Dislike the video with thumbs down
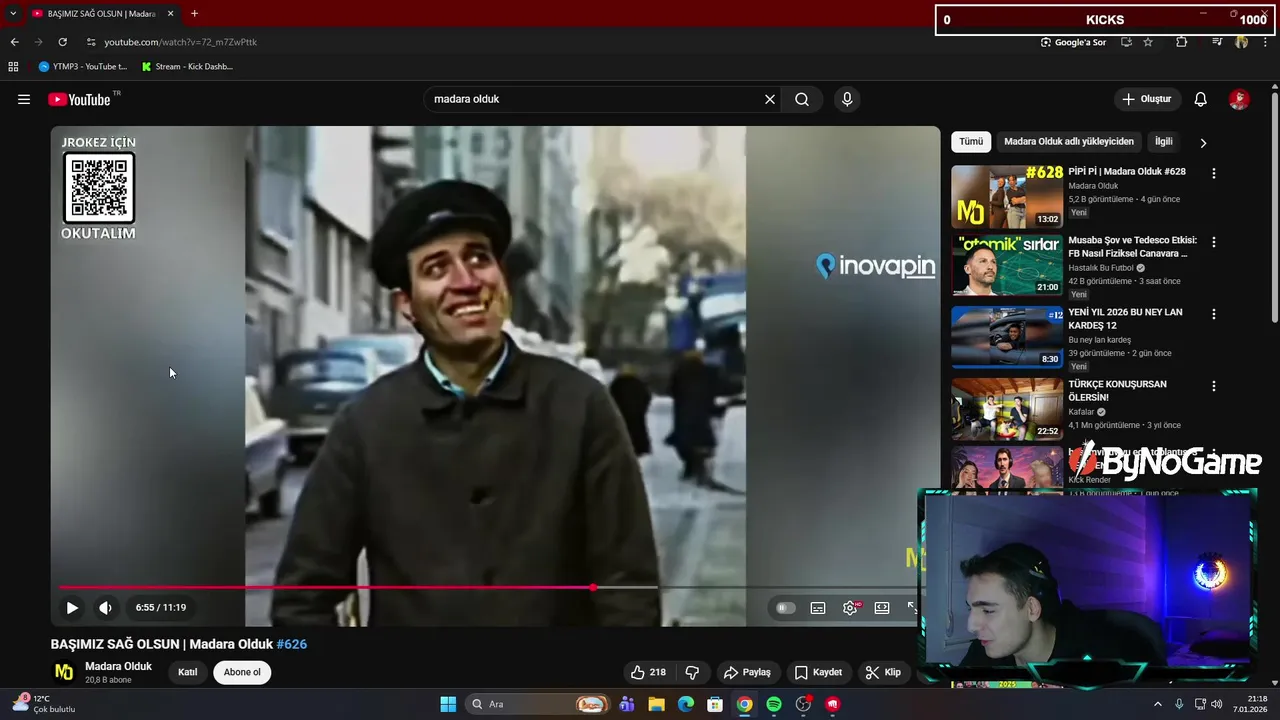1280x720 pixels. [x=691, y=672]
